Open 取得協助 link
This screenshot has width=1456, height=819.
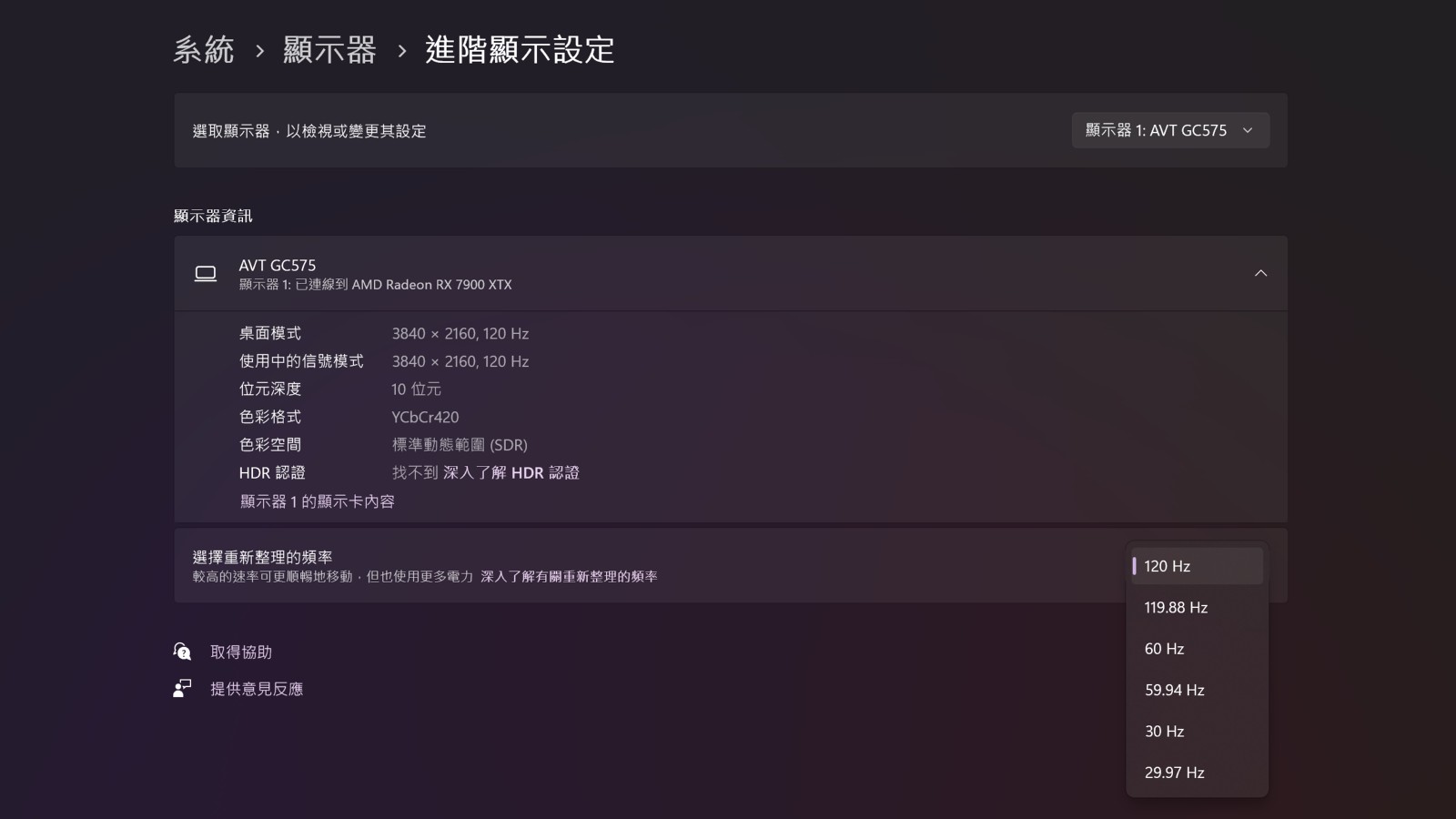tap(241, 652)
